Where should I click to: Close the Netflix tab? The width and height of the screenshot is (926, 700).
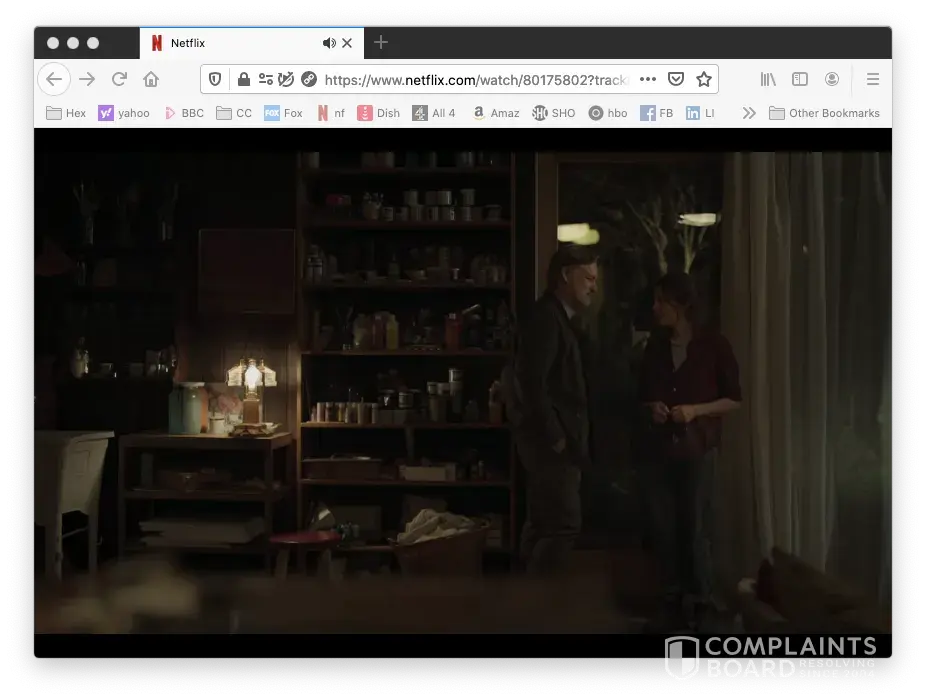coord(347,43)
